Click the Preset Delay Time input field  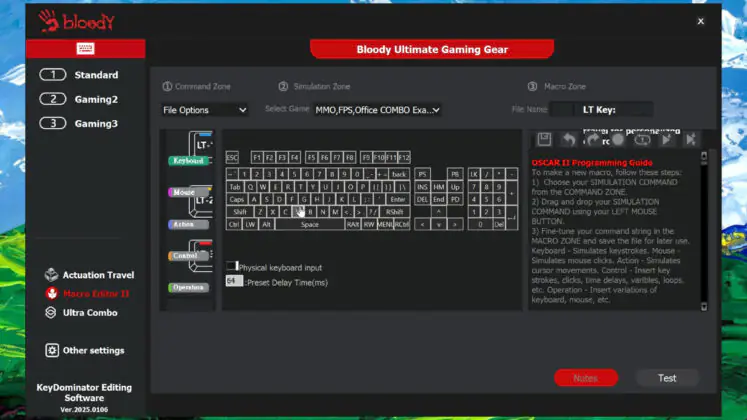point(234,281)
